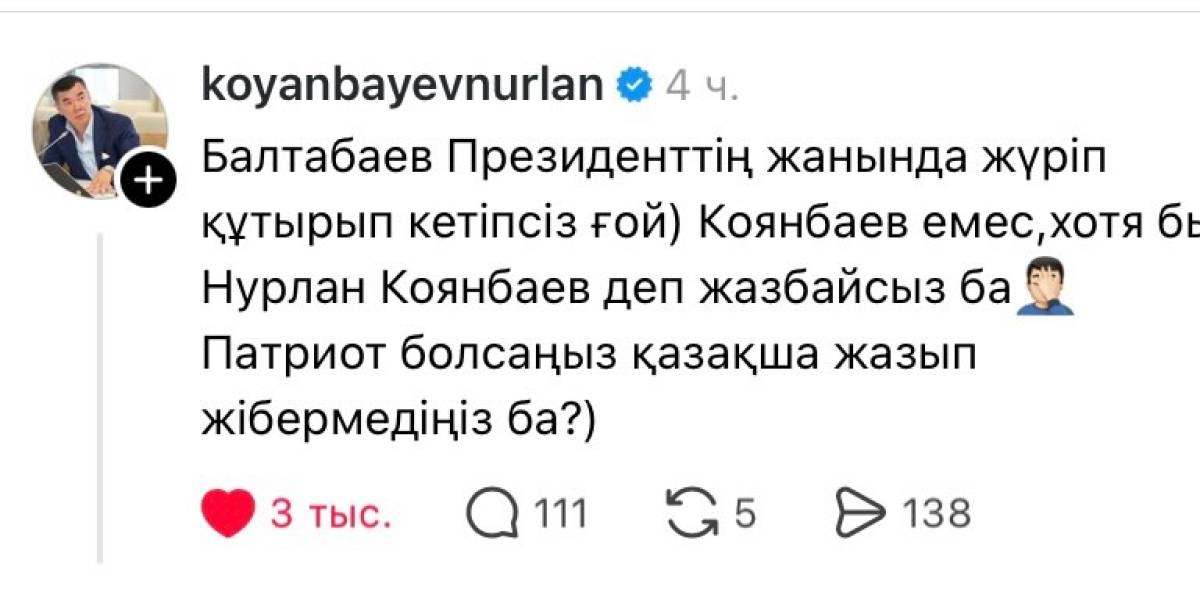
Task: Click the blue verified badge
Action: (633, 86)
